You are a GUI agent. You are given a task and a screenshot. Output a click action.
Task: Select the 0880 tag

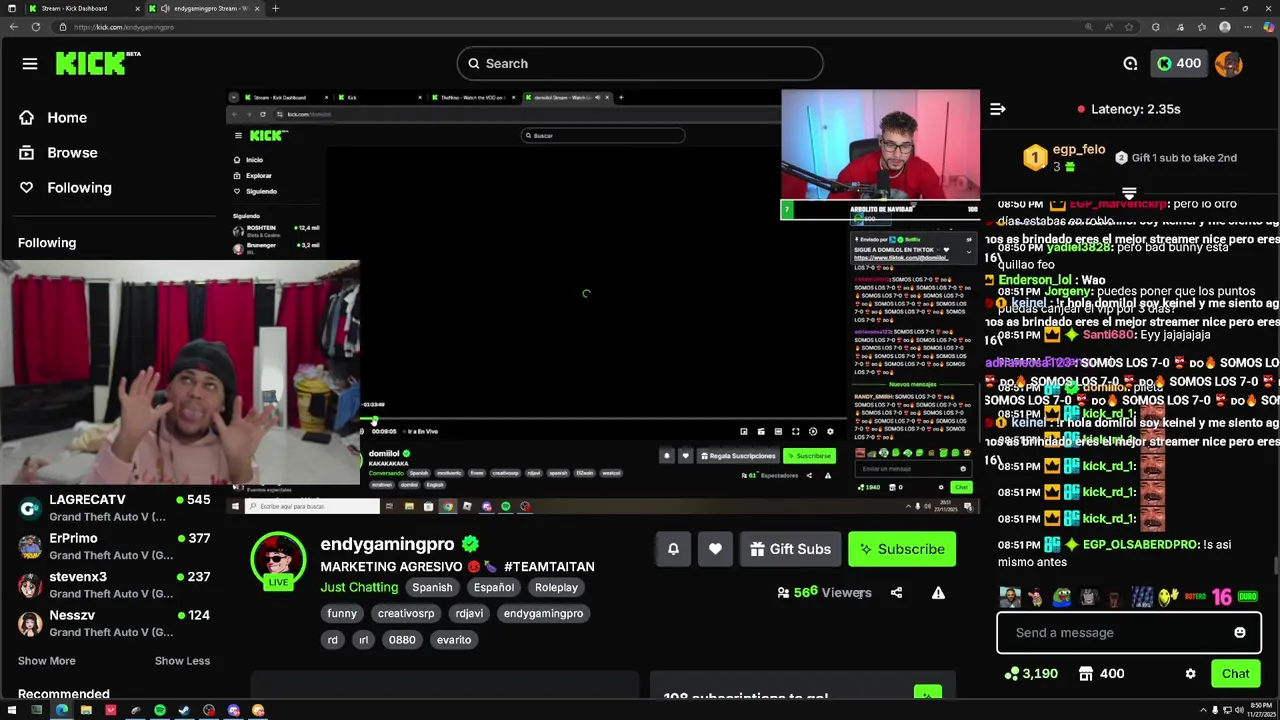402,639
